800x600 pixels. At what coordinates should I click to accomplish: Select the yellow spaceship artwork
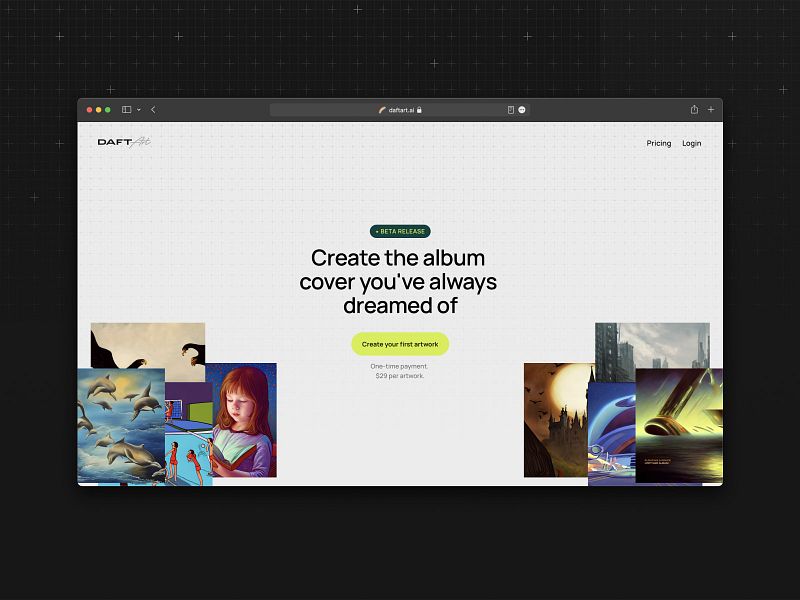pyautogui.click(x=679, y=426)
